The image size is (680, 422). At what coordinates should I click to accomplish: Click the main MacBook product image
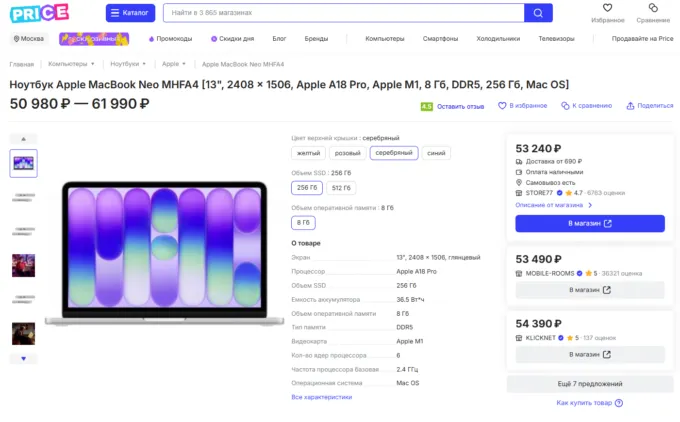[164, 253]
